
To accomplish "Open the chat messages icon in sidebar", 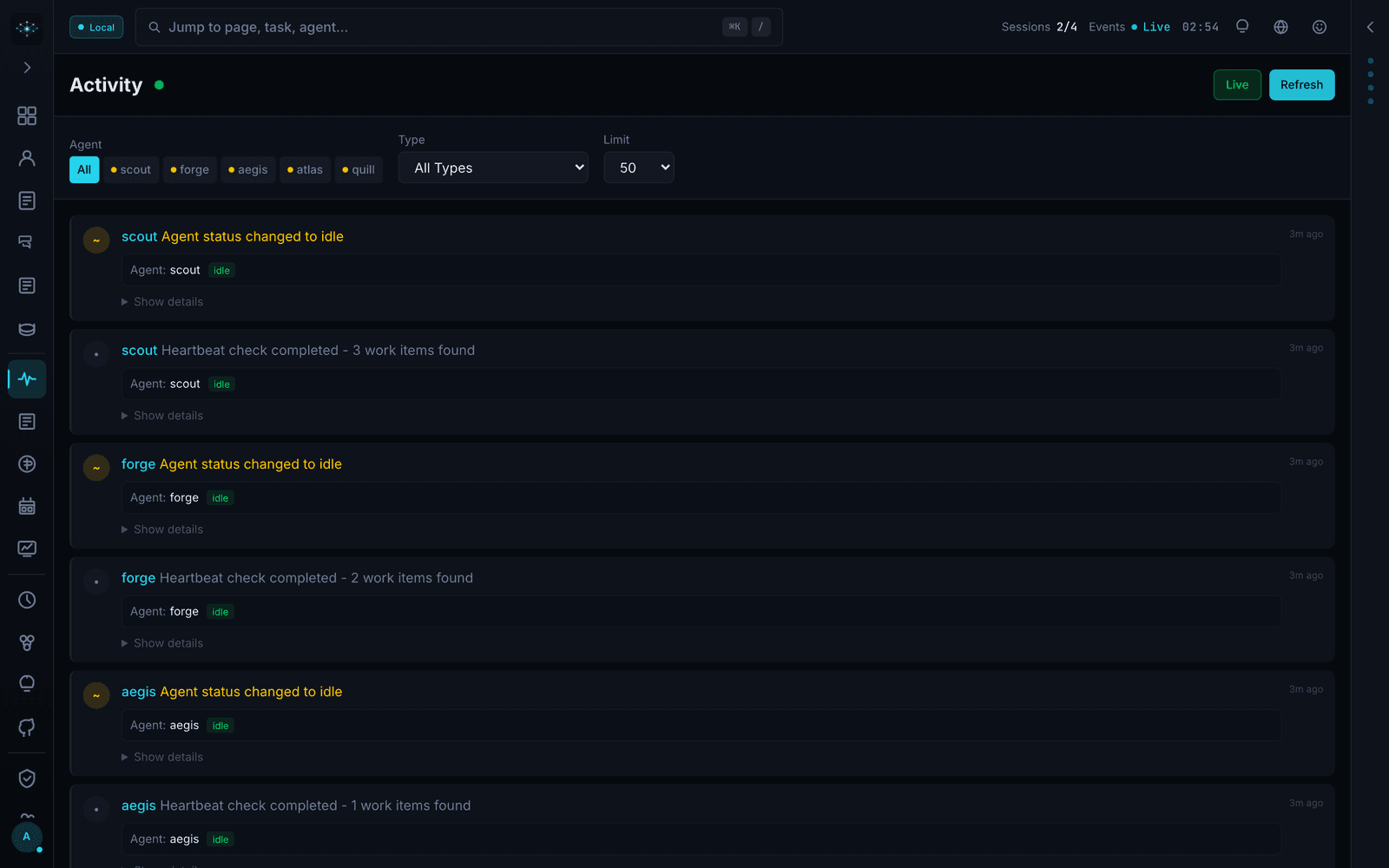I will pos(27,243).
